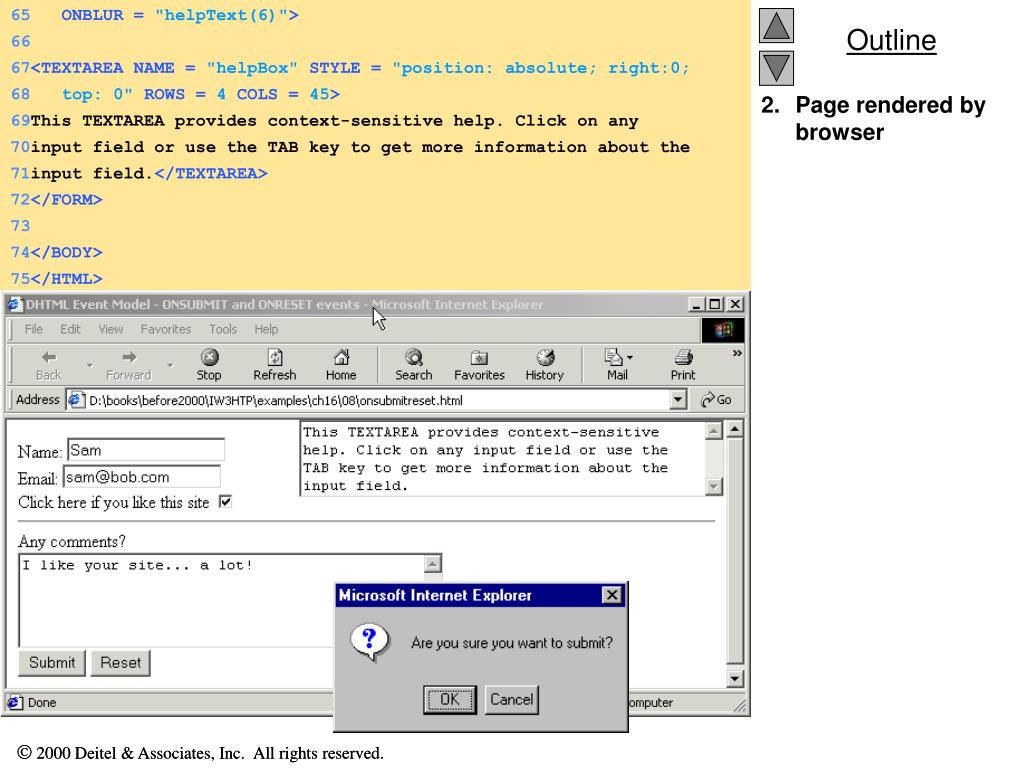The width and height of the screenshot is (1024, 768).
Task: Open the View menu
Action: pos(110,329)
